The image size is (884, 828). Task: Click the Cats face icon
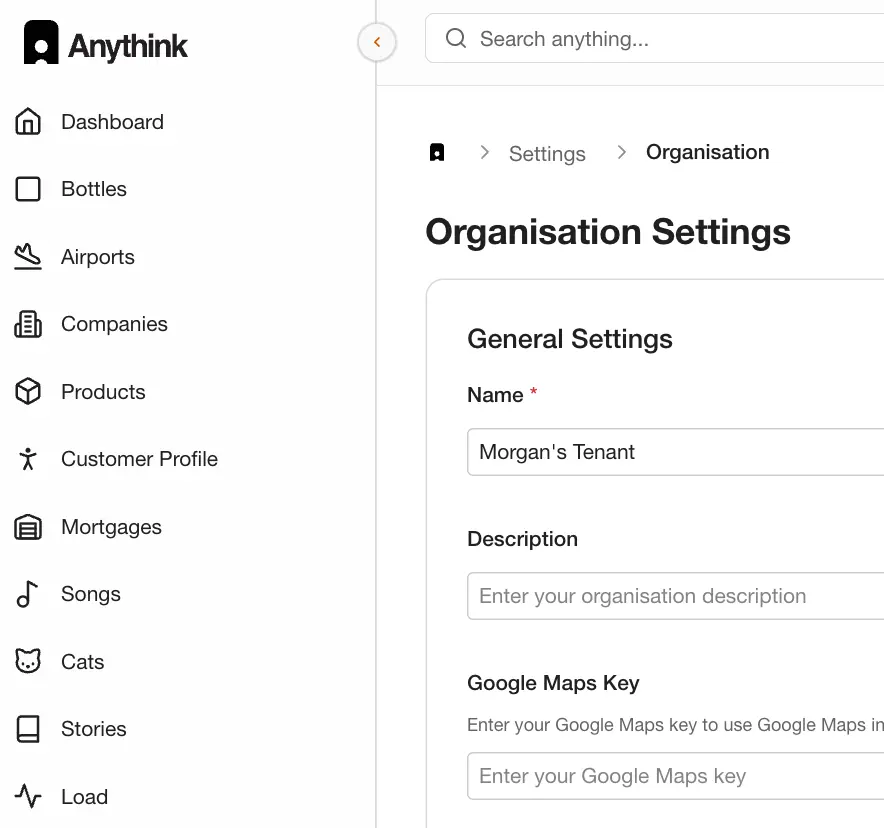[28, 661]
